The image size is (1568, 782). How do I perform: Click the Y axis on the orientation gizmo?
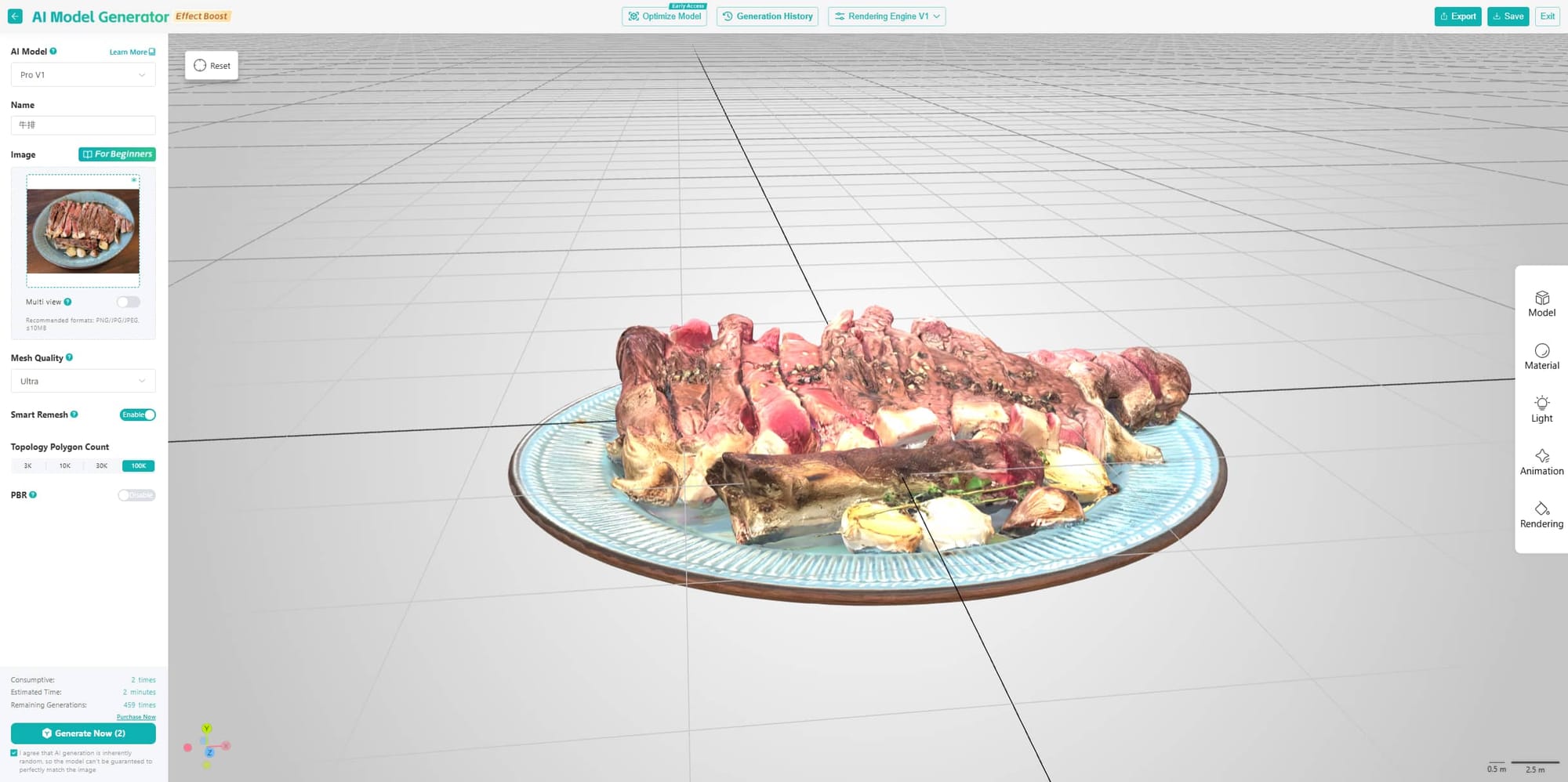point(207,729)
